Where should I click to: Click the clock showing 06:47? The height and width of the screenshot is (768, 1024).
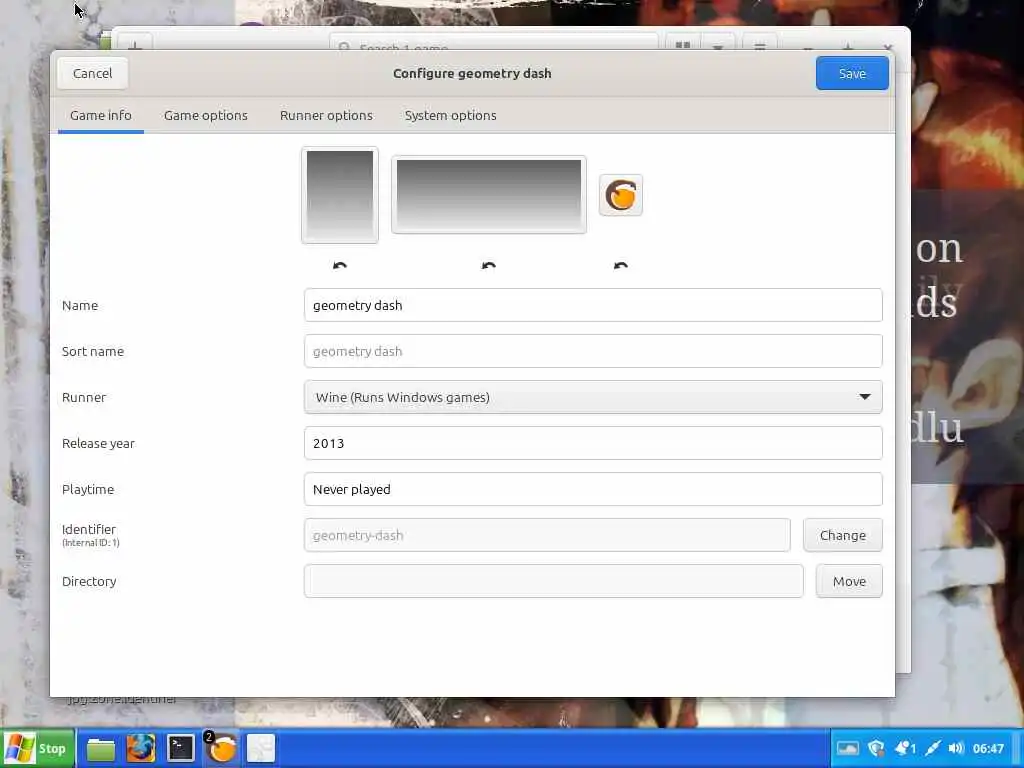988,748
